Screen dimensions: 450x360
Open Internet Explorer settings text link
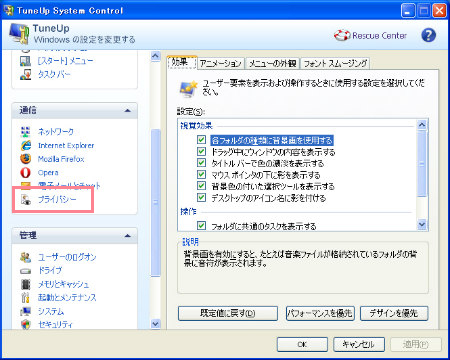66,145
